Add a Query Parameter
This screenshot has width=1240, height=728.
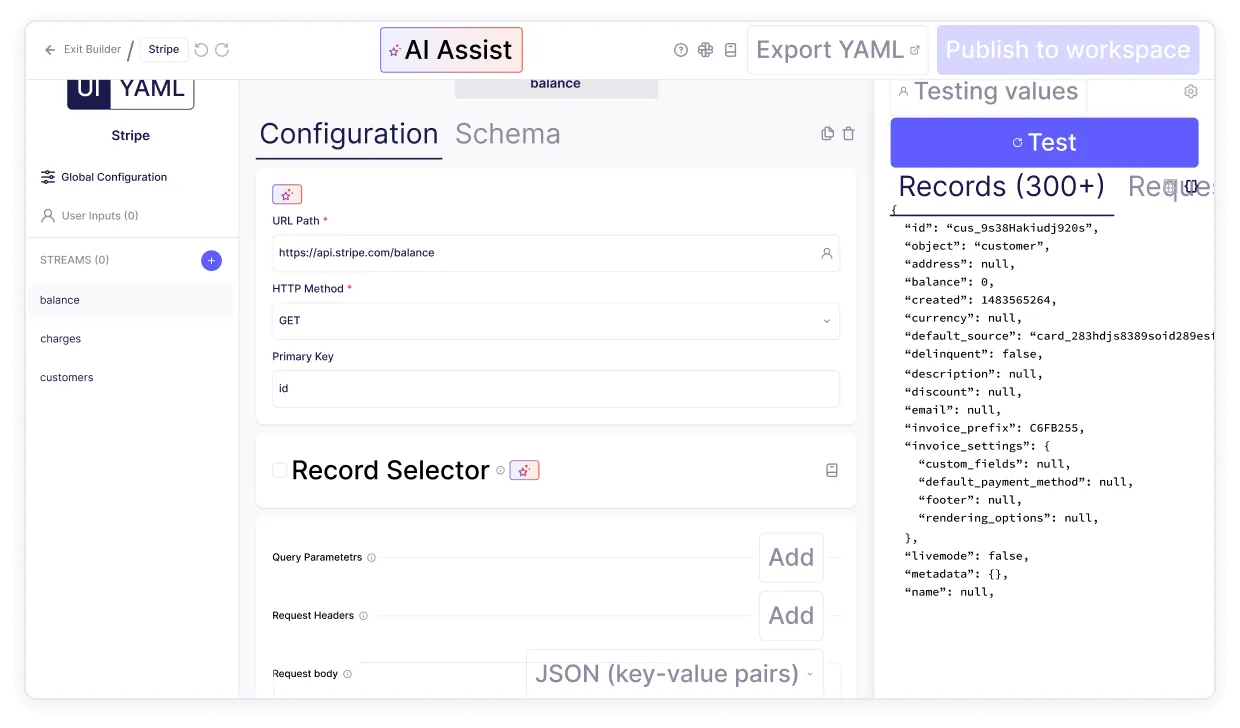[791, 558]
